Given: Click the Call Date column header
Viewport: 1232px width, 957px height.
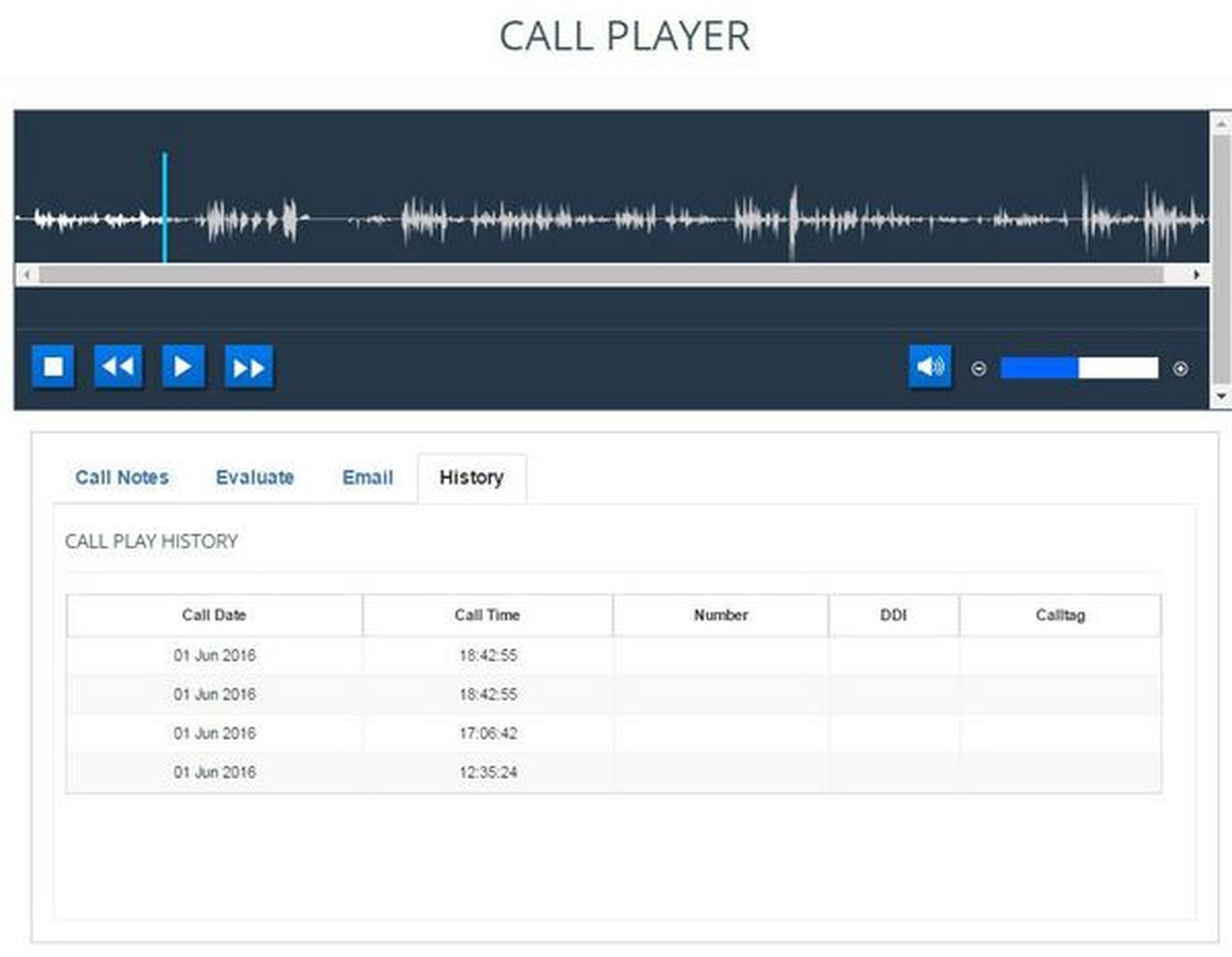Looking at the screenshot, I should click(214, 615).
